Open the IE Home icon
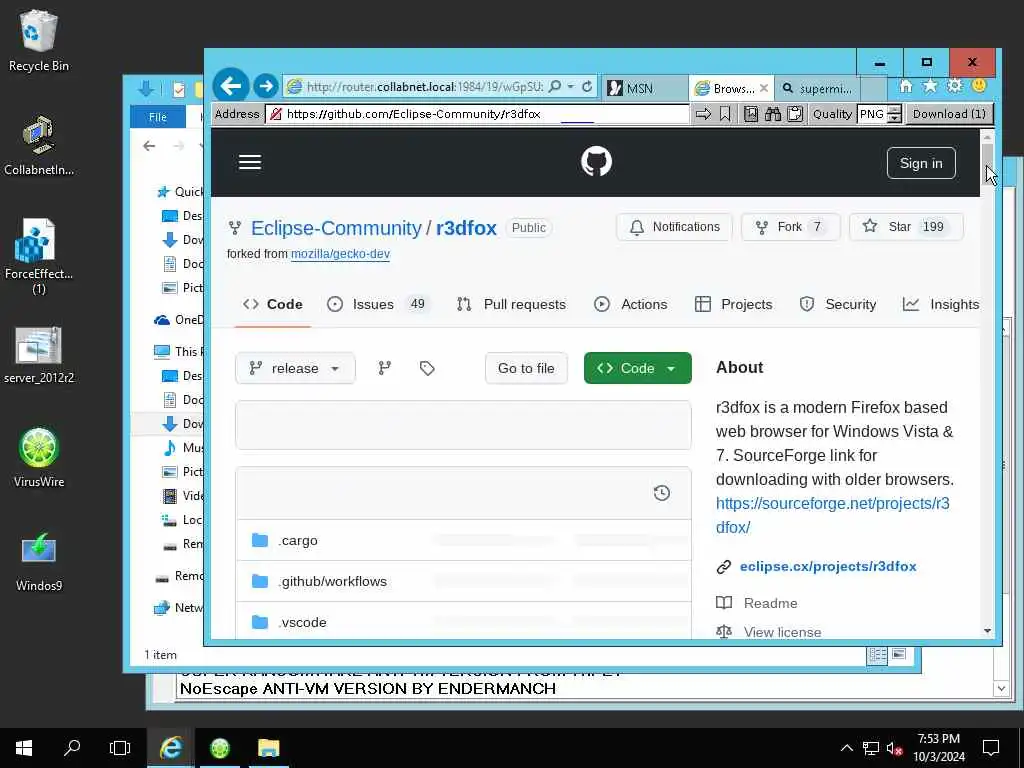1024x768 pixels. 906,86
